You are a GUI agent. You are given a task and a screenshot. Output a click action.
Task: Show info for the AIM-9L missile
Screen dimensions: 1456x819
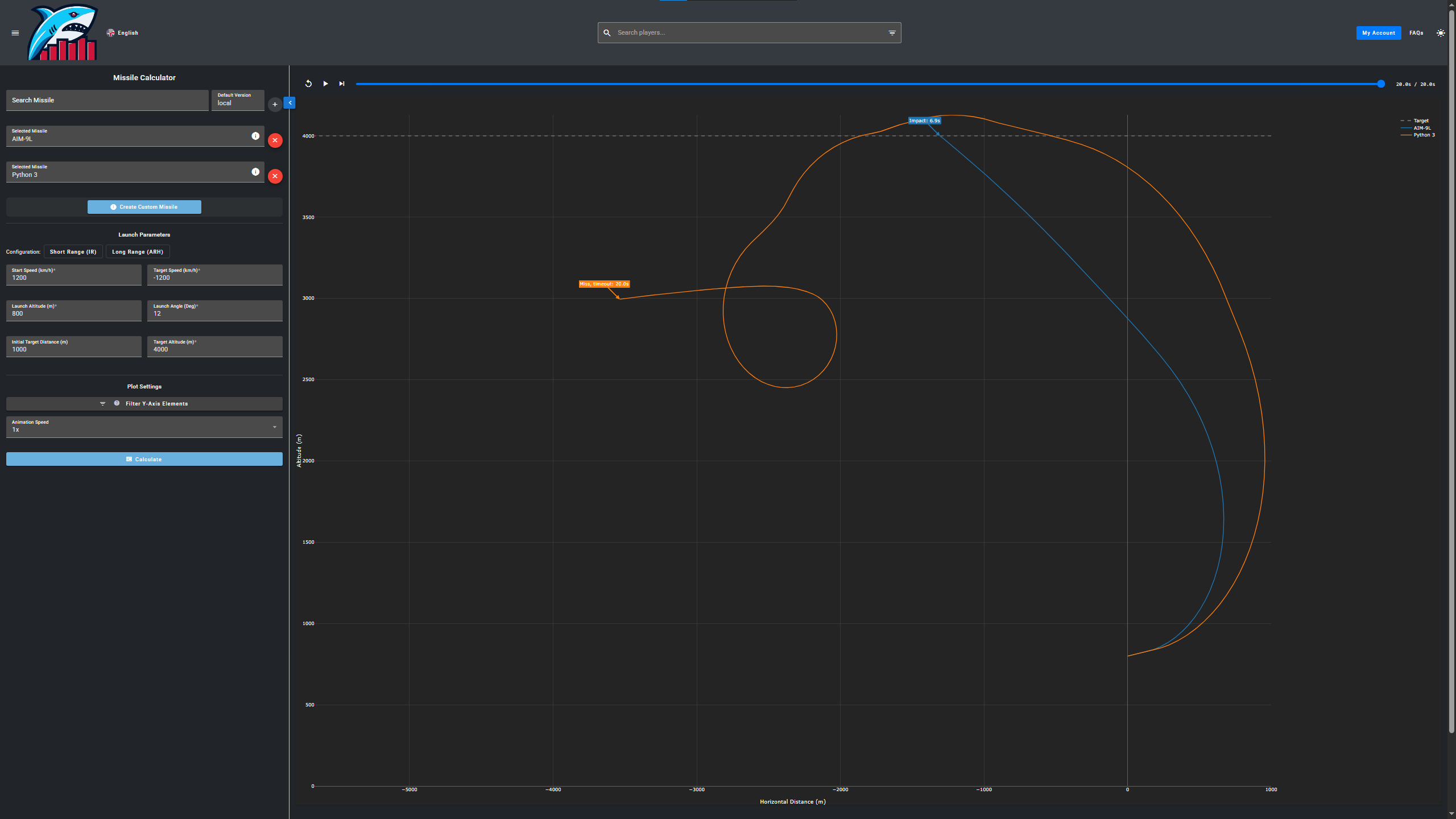[255, 136]
